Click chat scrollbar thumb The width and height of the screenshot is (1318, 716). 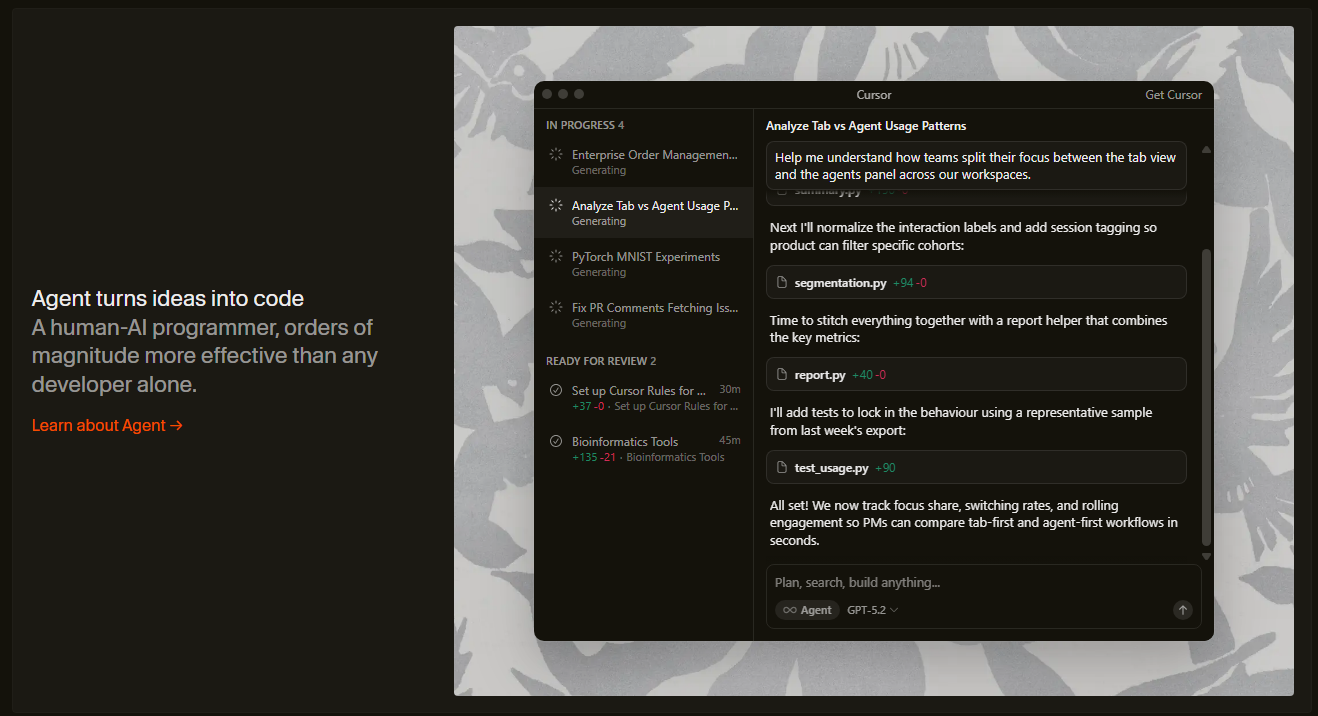1206,396
